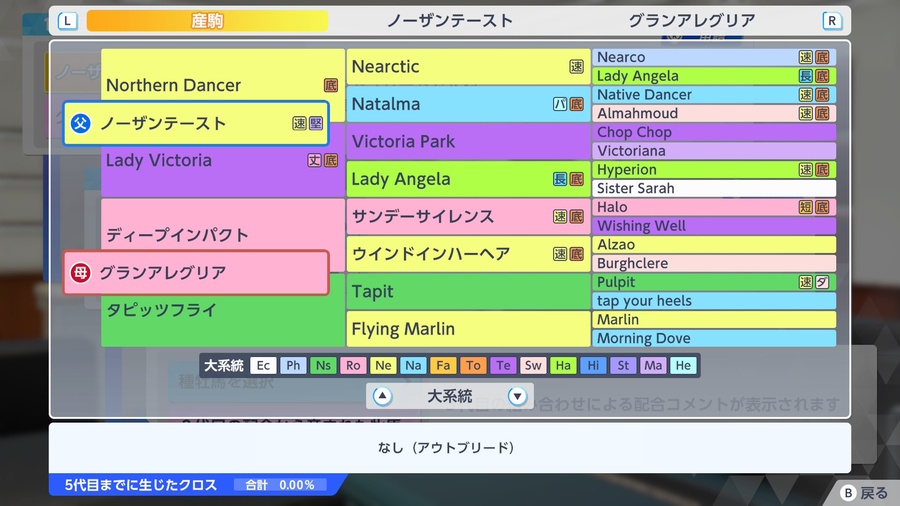This screenshot has width=900, height=506.
Task: Select the Natalma pedigree cell
Action: pyautogui.click(x=468, y=104)
